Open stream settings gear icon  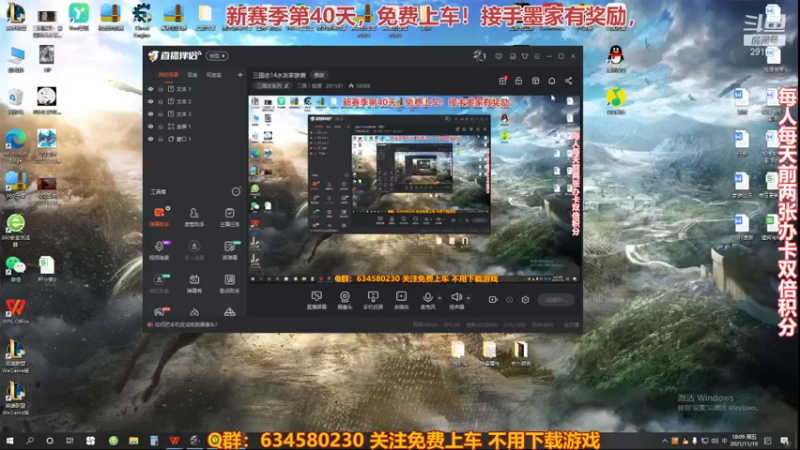526,300
